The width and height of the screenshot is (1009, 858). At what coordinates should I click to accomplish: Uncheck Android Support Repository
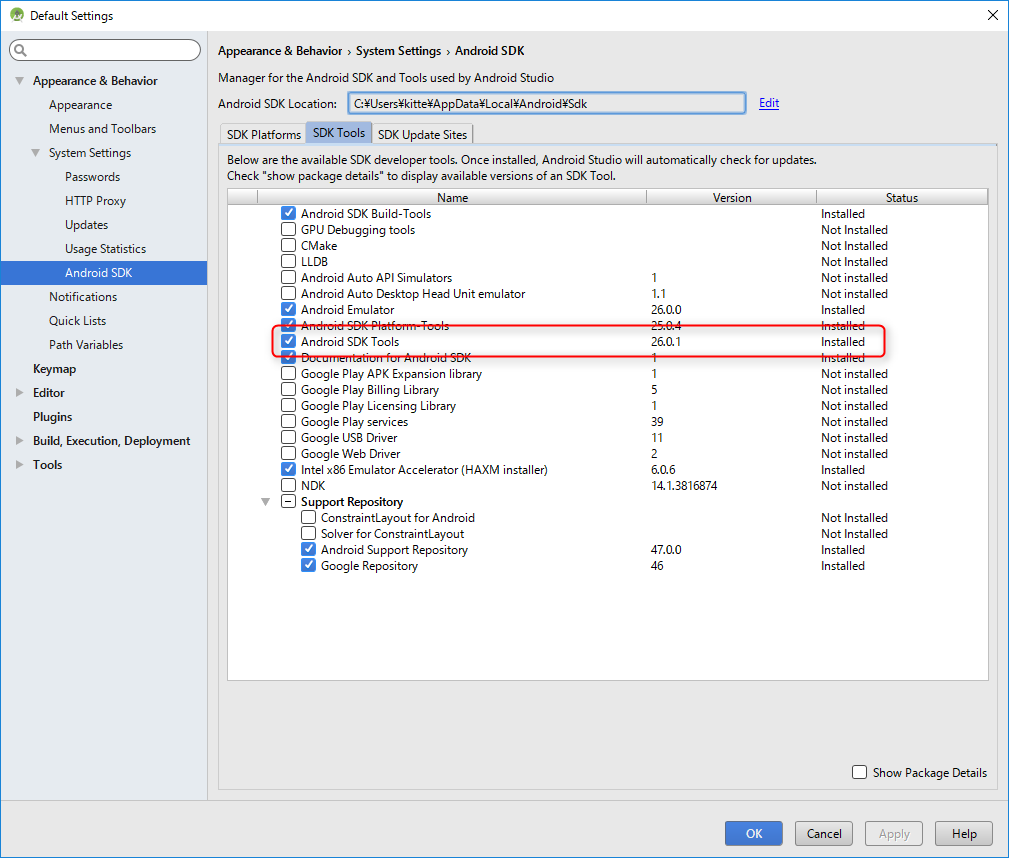[x=308, y=550]
